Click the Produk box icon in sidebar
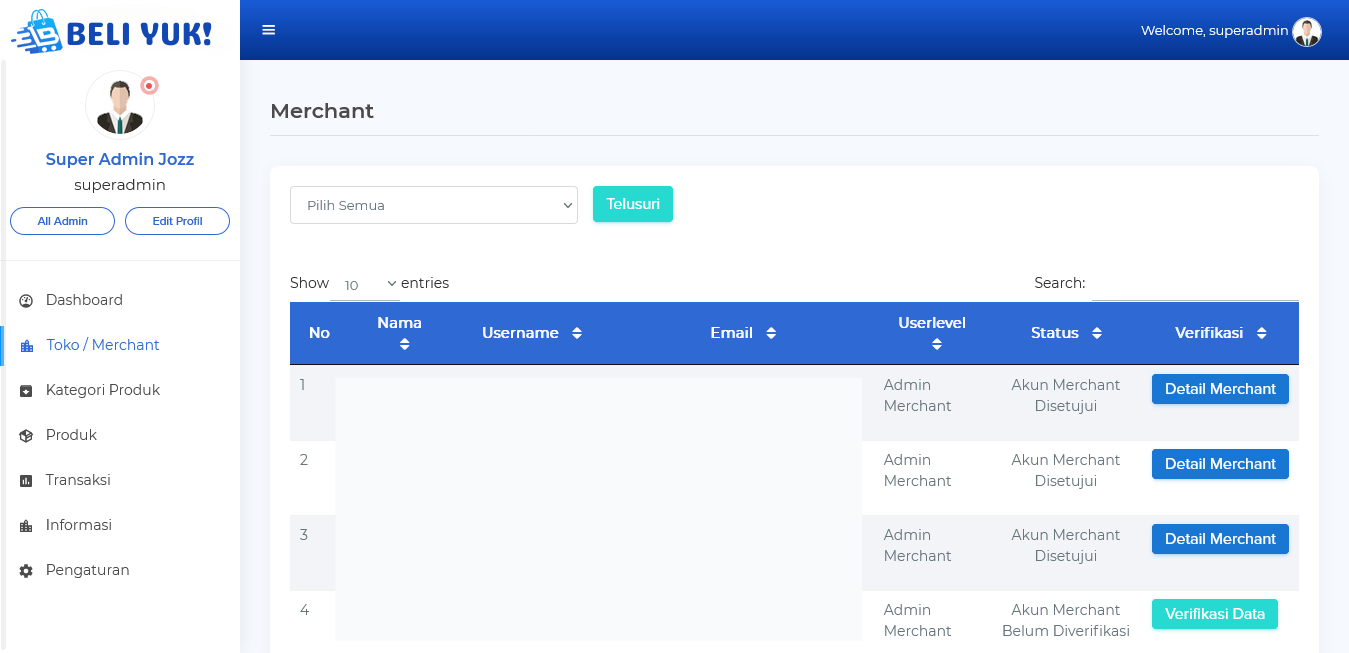 click(x=26, y=436)
